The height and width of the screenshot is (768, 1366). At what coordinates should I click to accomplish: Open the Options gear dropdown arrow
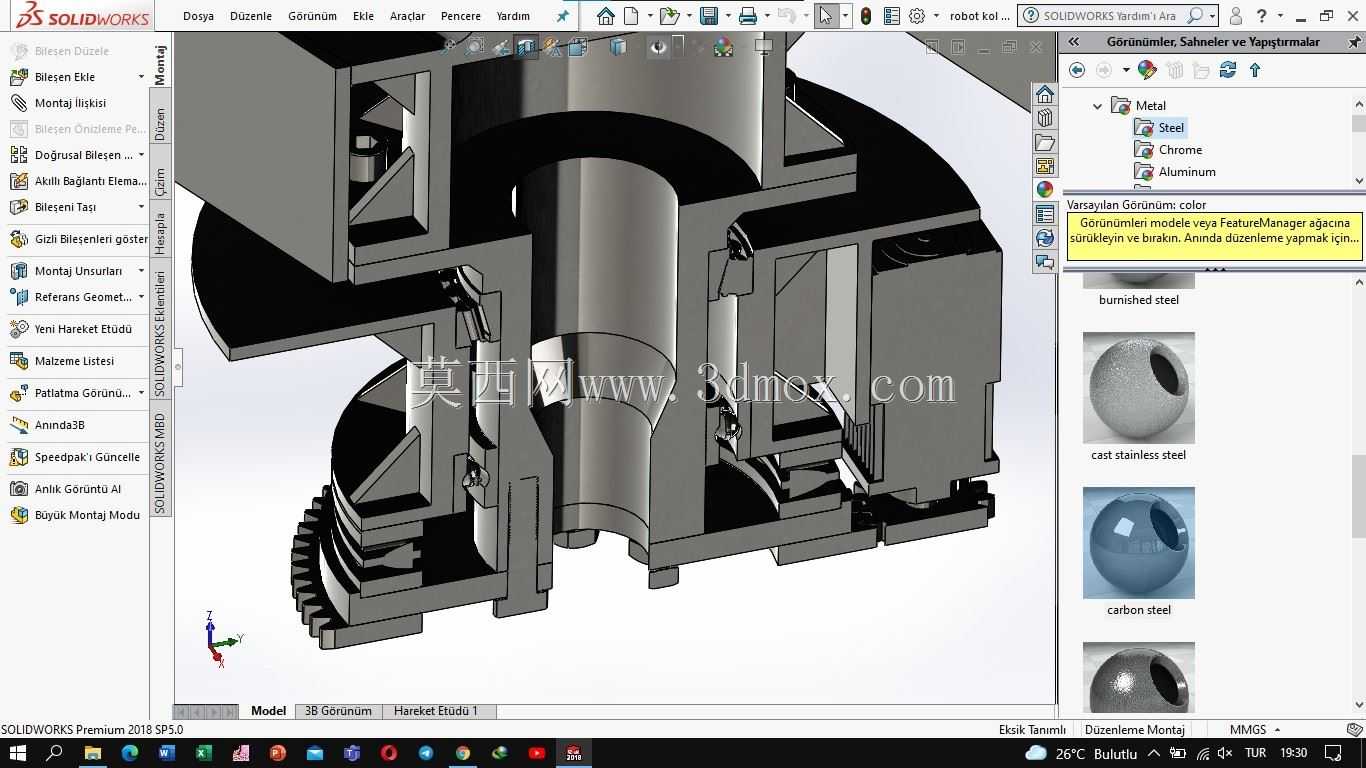tap(936, 16)
